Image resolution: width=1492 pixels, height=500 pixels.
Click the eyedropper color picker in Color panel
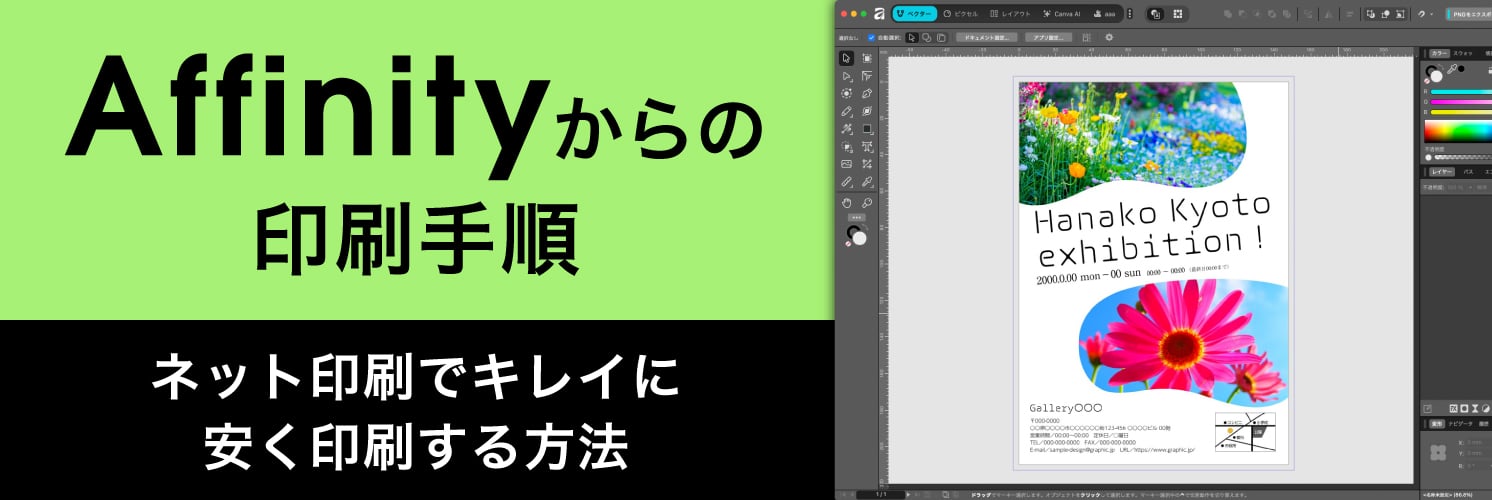1452,69
